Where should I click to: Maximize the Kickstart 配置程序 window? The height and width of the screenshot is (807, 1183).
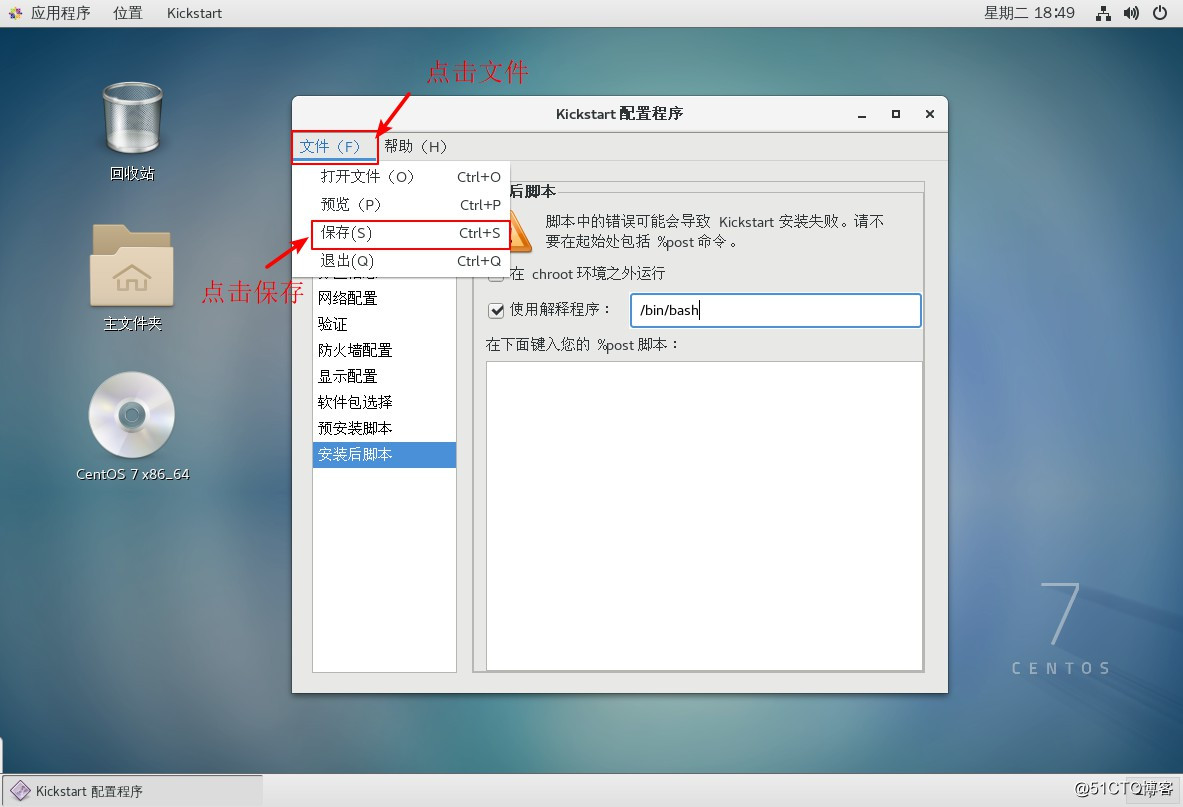pyautogui.click(x=896, y=114)
